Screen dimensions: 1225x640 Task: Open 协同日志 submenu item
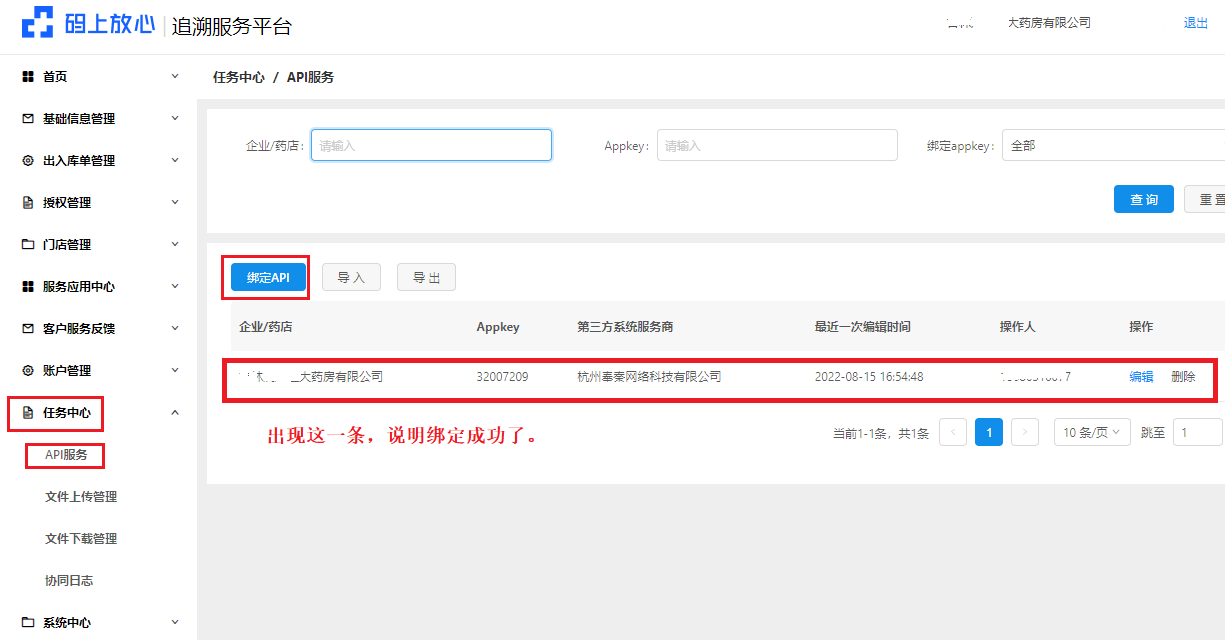pos(69,581)
